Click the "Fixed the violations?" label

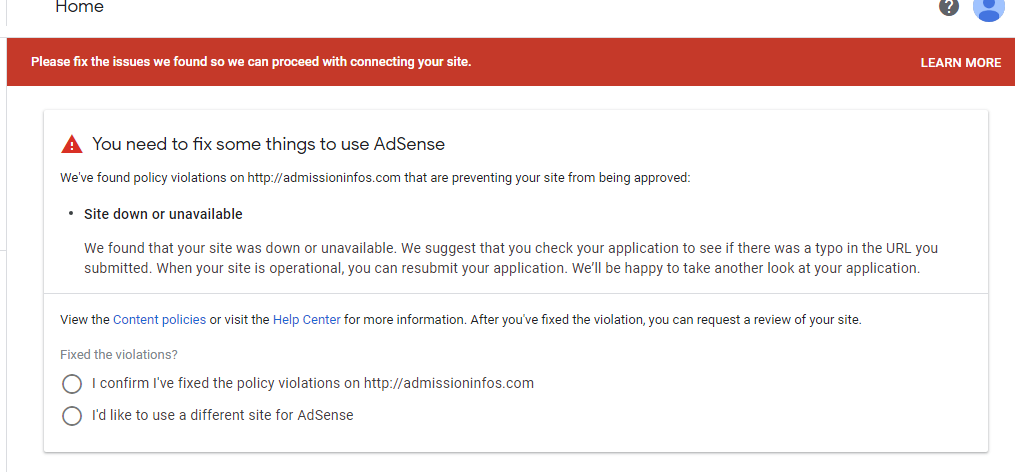pos(119,355)
